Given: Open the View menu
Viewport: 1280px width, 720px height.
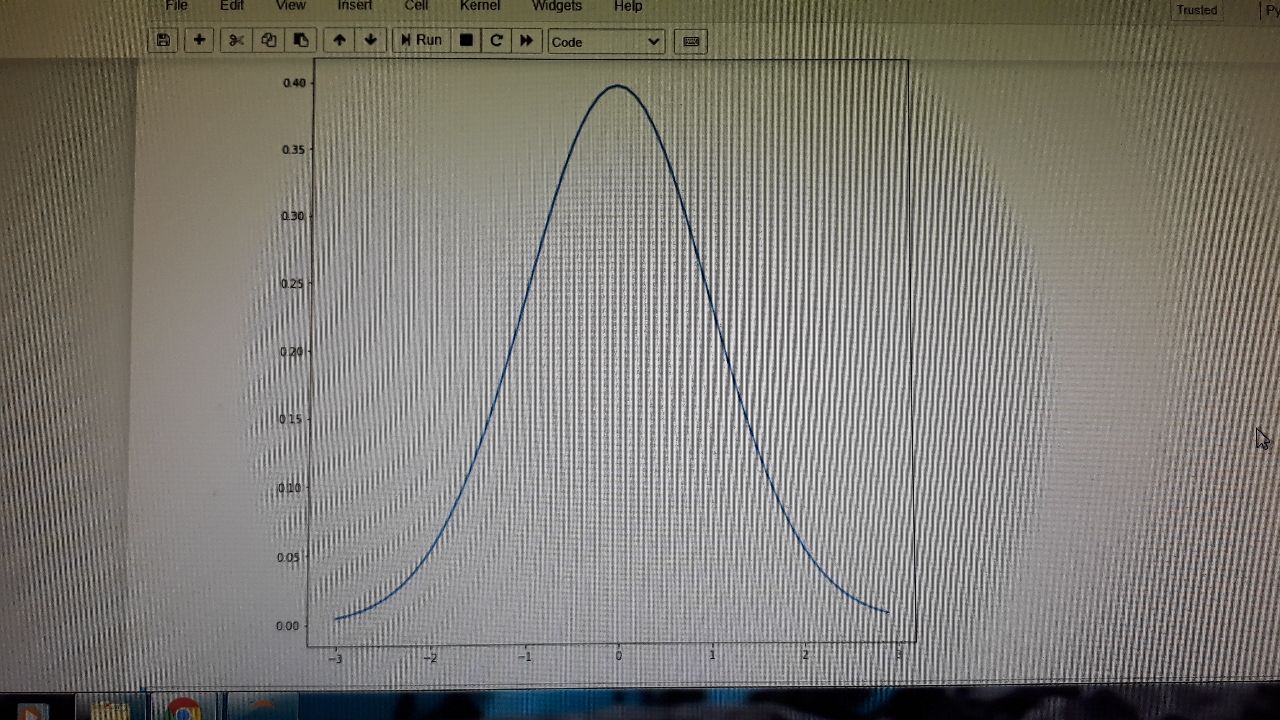Looking at the screenshot, I should tap(290, 6).
